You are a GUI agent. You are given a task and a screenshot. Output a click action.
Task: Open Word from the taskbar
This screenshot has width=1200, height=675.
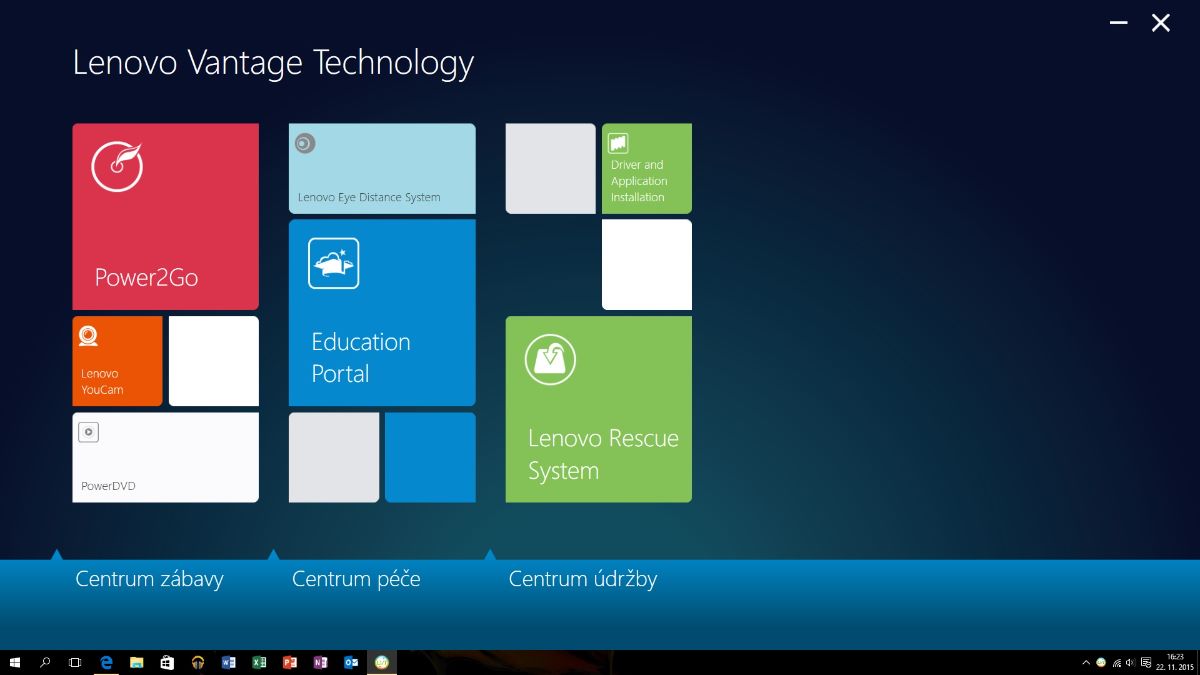[x=228, y=662]
